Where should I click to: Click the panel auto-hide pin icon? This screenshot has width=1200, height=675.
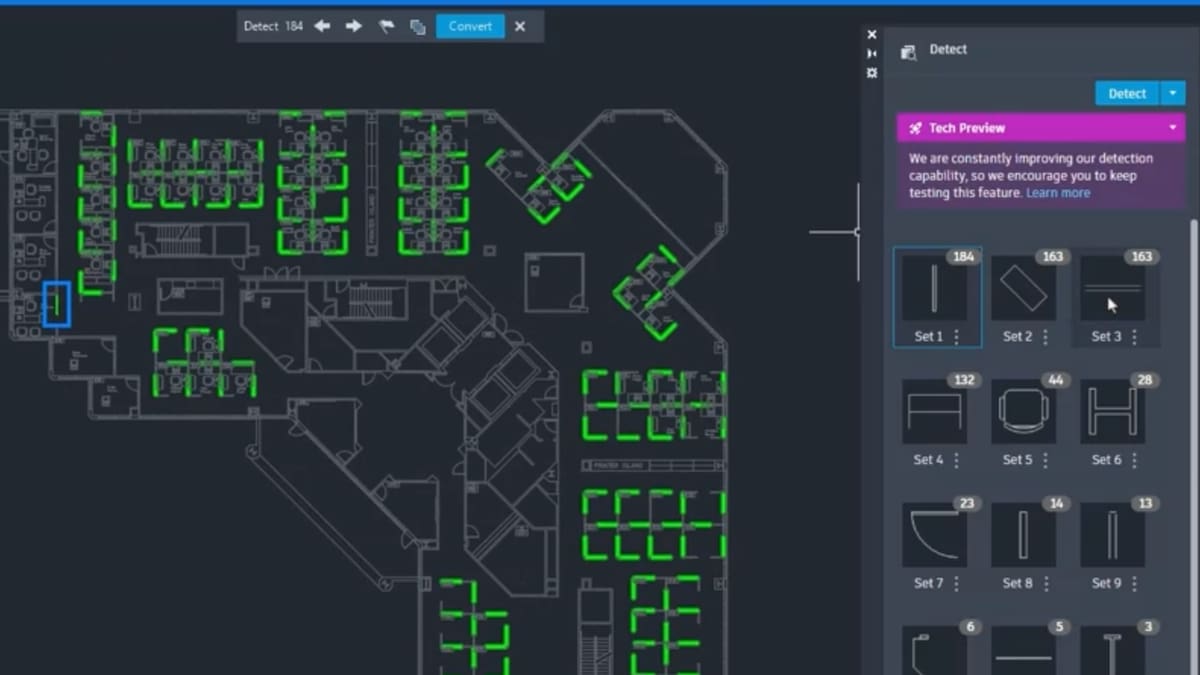pos(871,54)
